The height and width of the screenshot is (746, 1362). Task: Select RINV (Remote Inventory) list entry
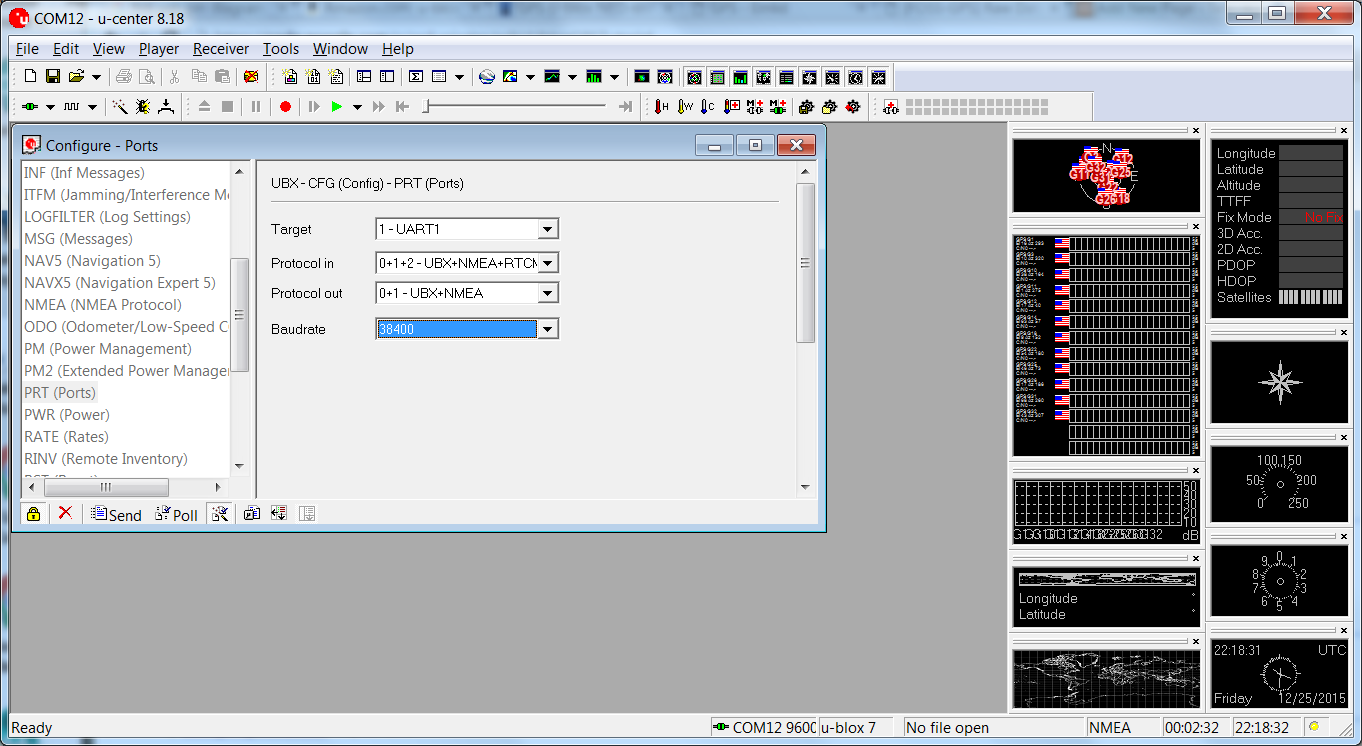pos(106,459)
